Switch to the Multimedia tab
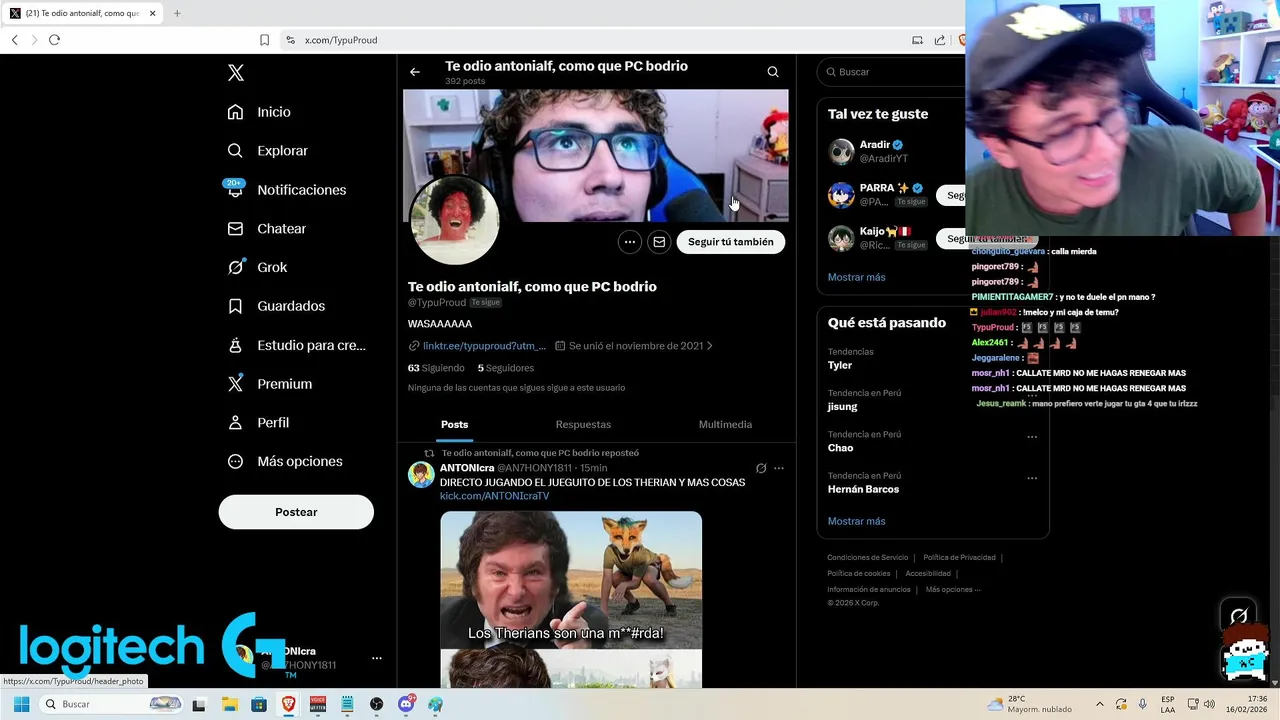 pyautogui.click(x=725, y=425)
